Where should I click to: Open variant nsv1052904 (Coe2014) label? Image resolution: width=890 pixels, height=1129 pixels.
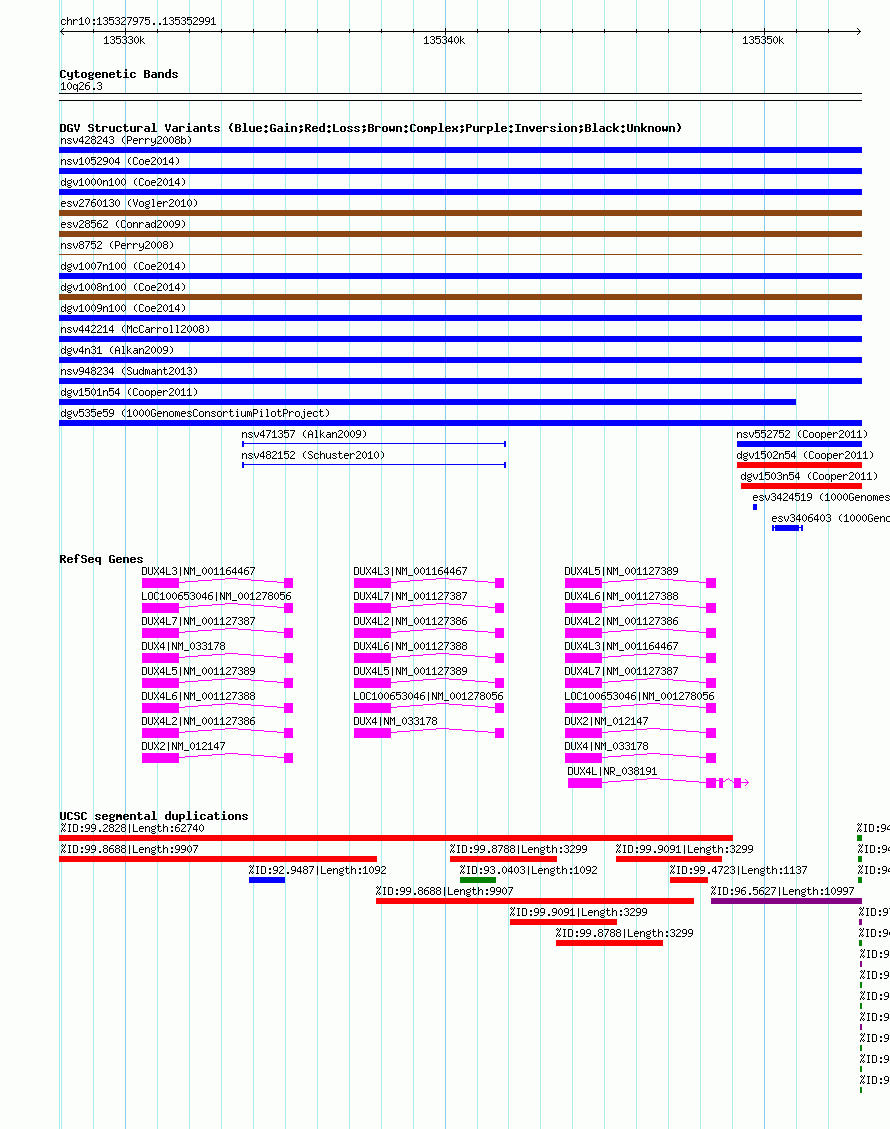[x=120, y=161]
